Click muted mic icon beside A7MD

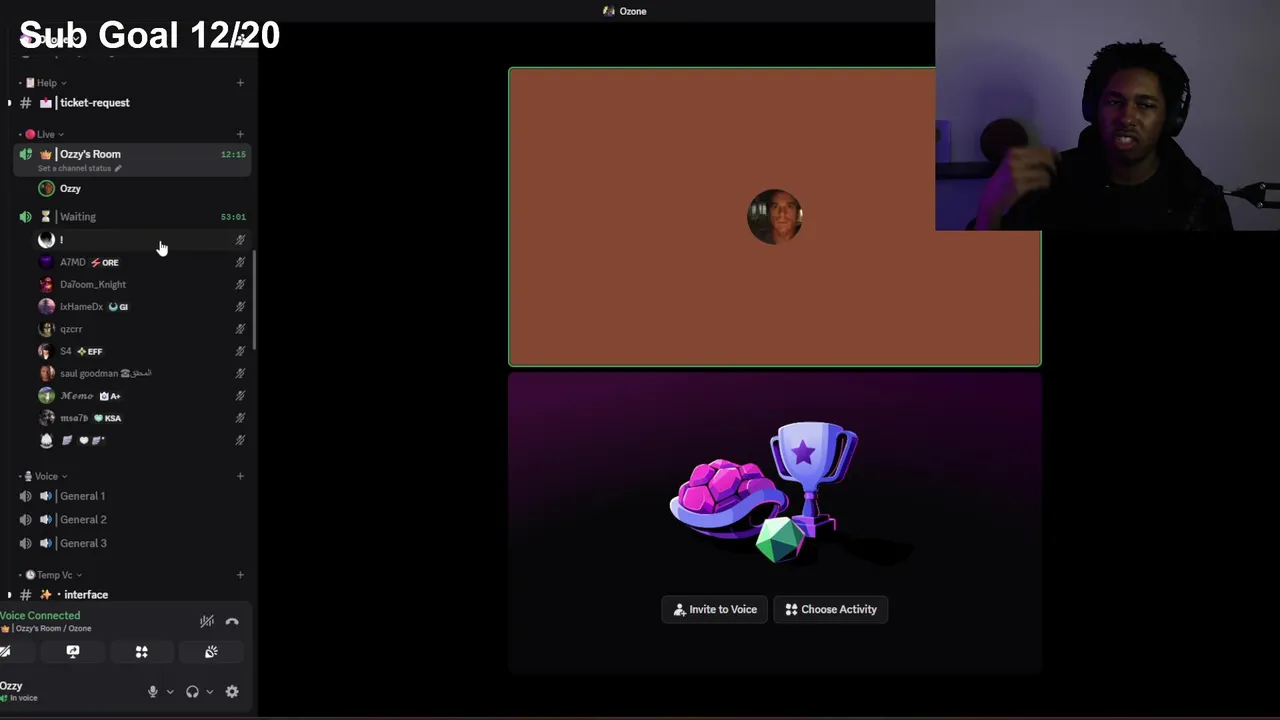240,262
